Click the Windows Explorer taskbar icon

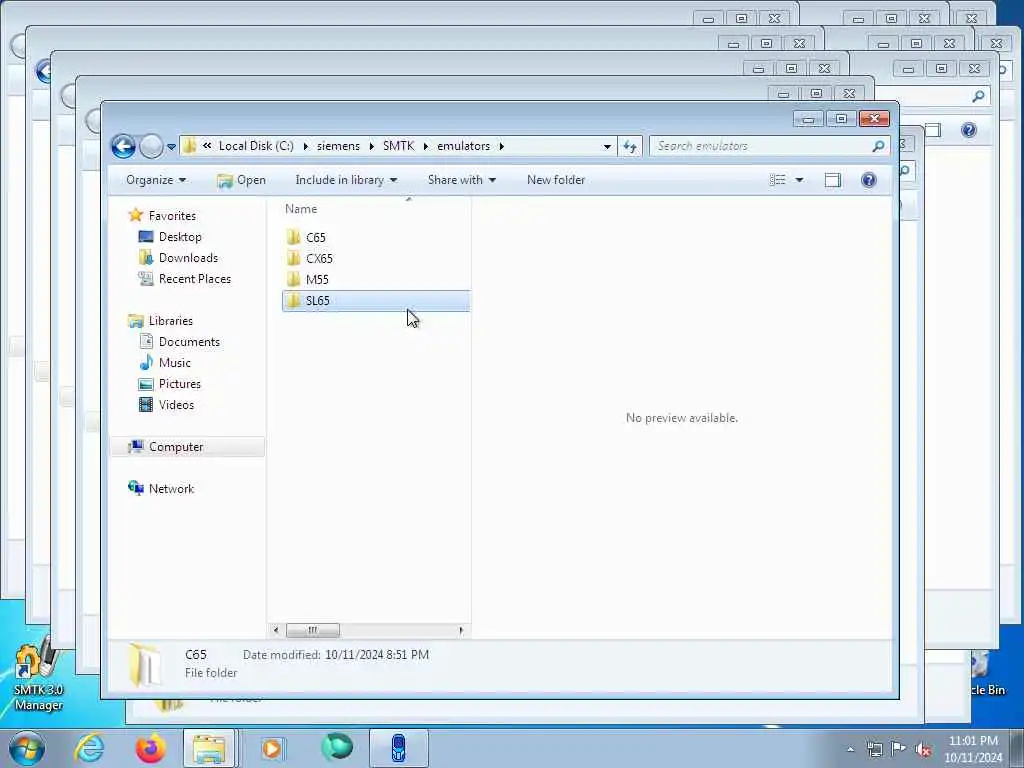(x=209, y=748)
